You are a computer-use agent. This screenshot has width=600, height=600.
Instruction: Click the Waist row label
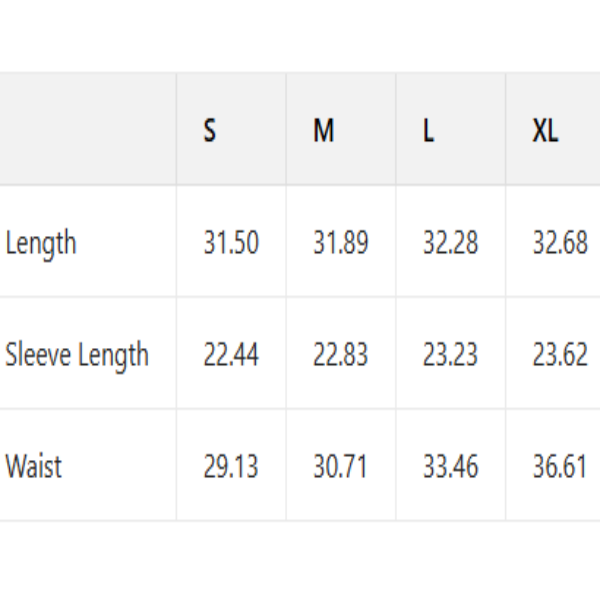point(33,467)
